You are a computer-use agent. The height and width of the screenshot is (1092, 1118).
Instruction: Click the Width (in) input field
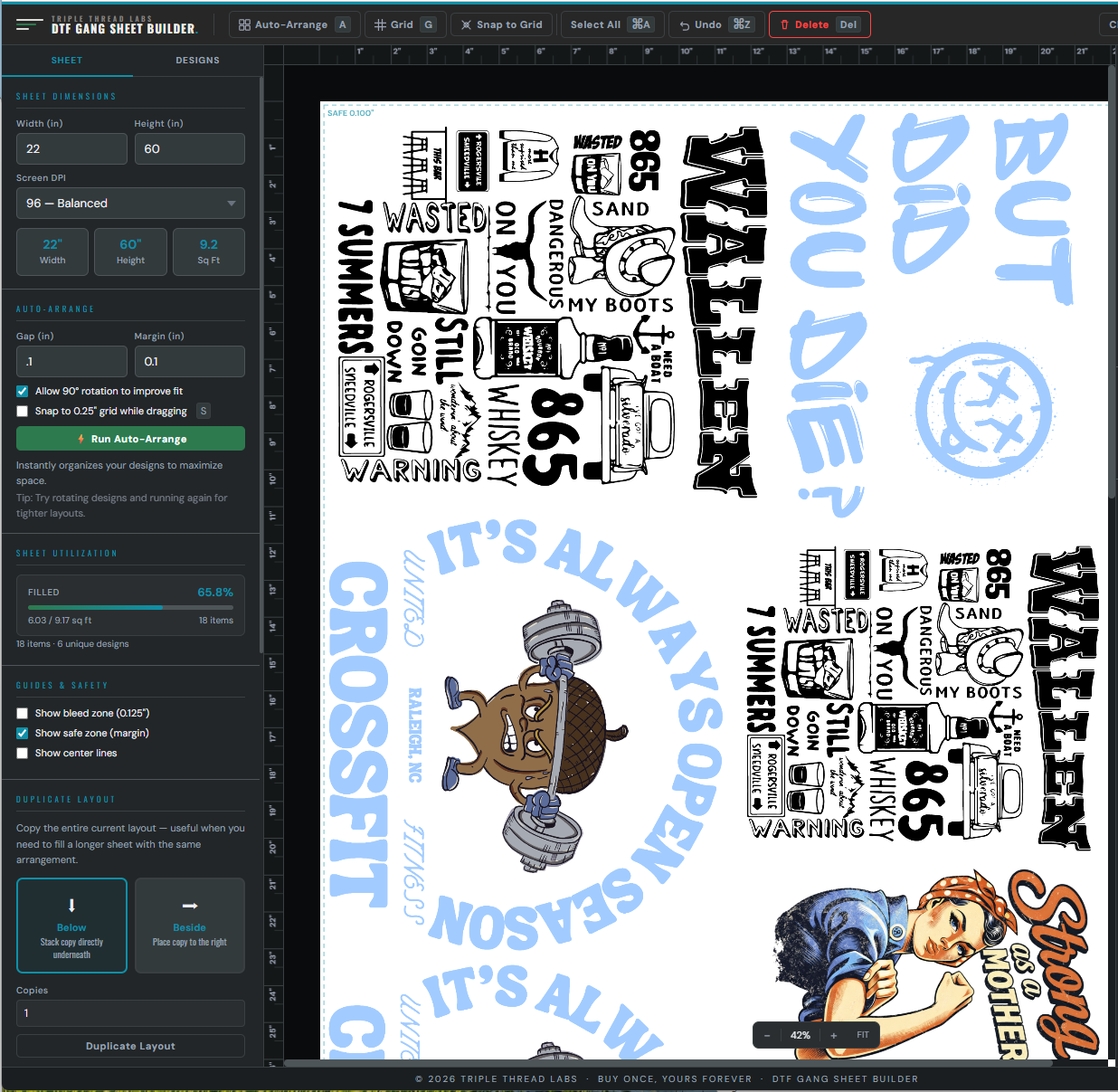[x=71, y=148]
